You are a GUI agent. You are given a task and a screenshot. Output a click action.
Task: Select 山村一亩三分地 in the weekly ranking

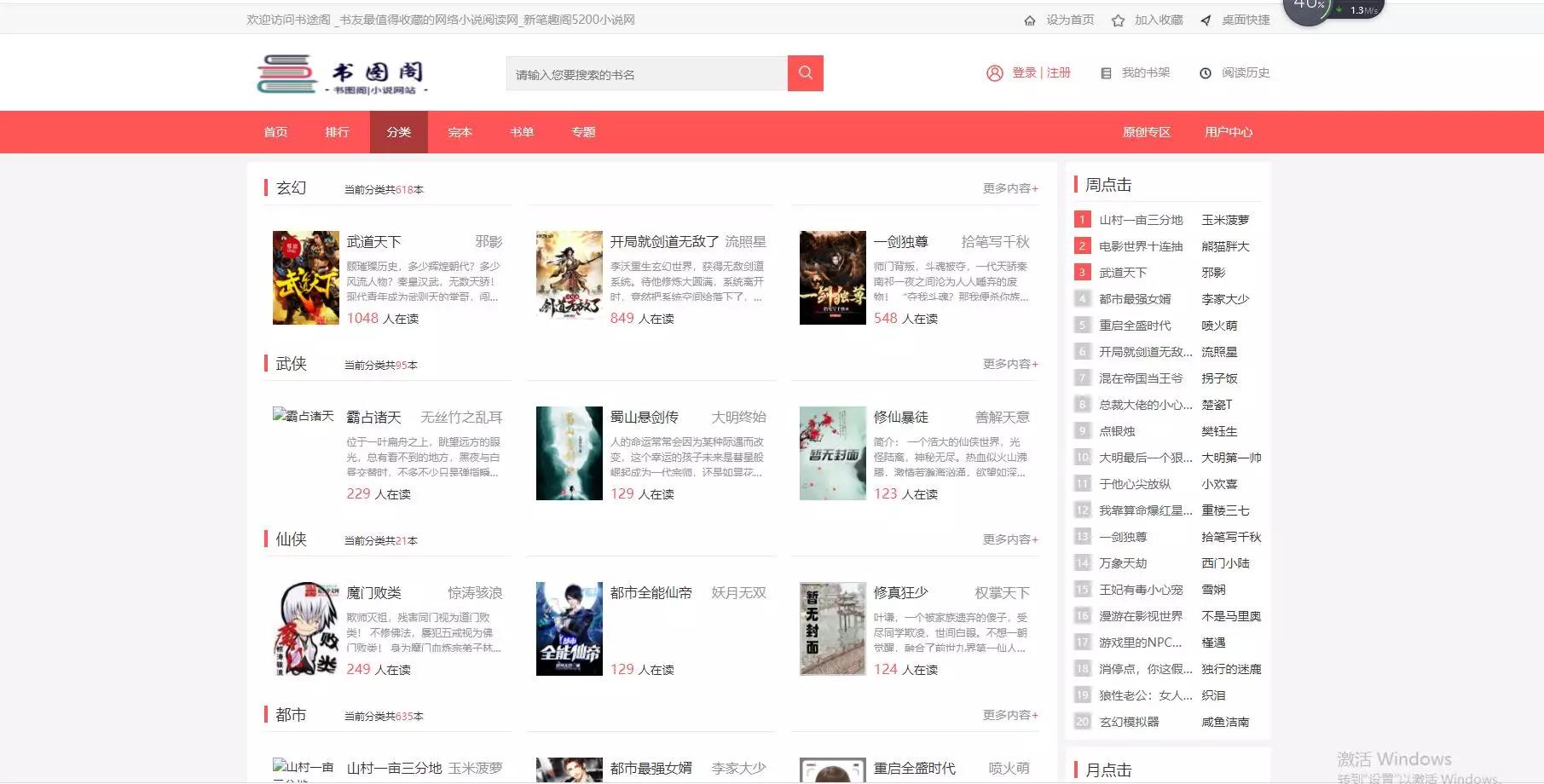point(1140,219)
